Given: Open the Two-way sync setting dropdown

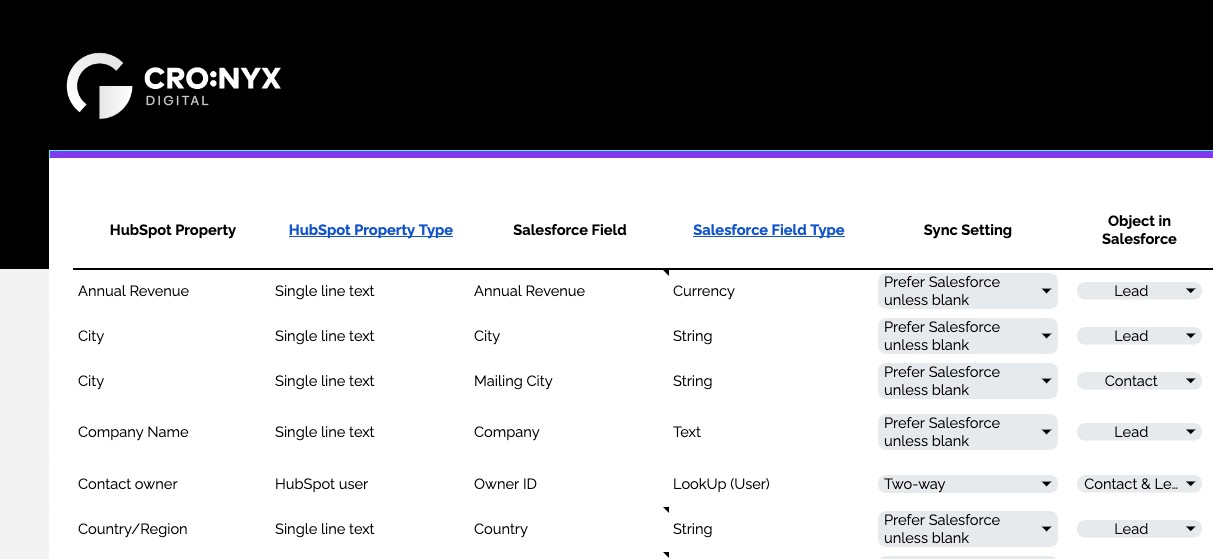Looking at the screenshot, I should tap(967, 484).
